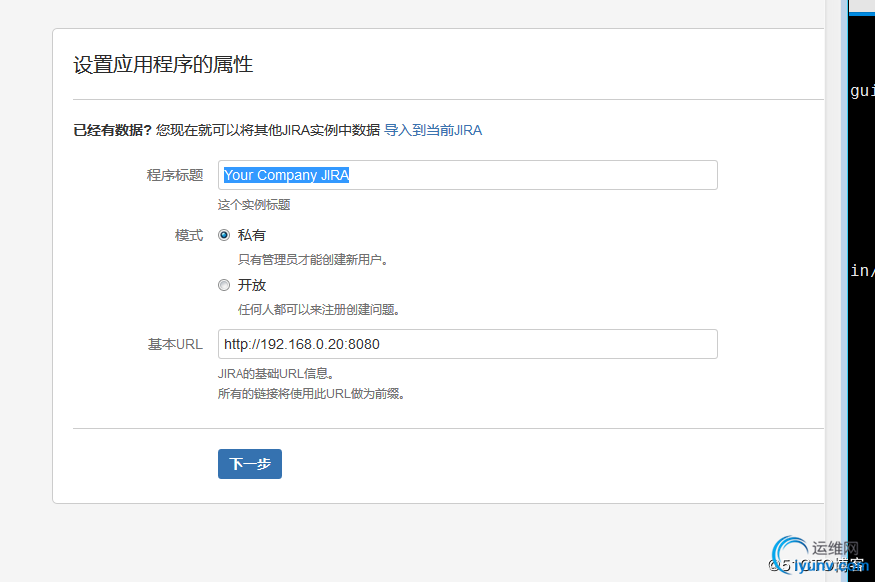Click the 设置应用程序的属性 heading
This screenshot has width=875, height=582.
[x=163, y=64]
